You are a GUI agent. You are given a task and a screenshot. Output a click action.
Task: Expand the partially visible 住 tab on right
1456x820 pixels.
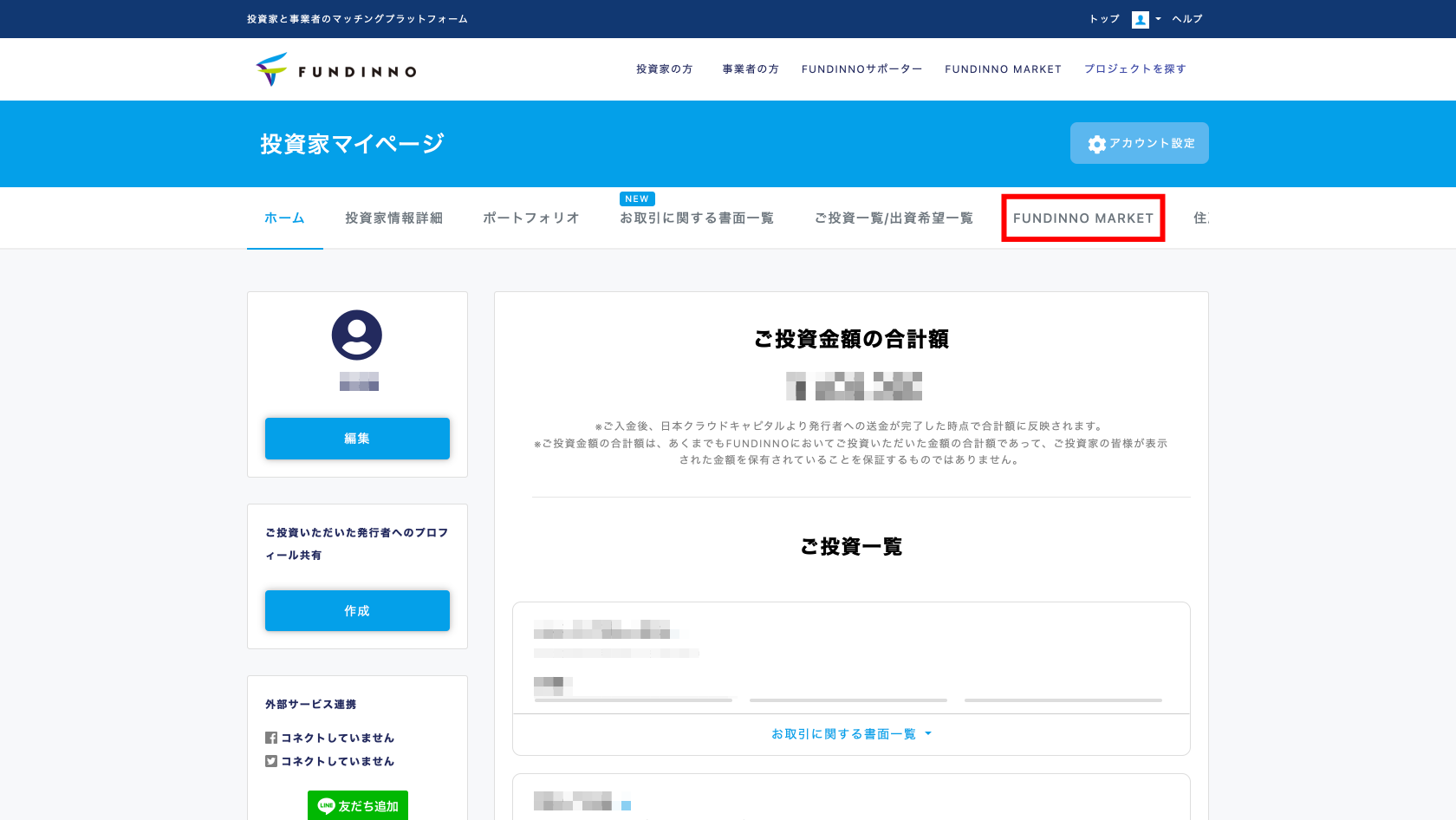pyautogui.click(x=1203, y=218)
